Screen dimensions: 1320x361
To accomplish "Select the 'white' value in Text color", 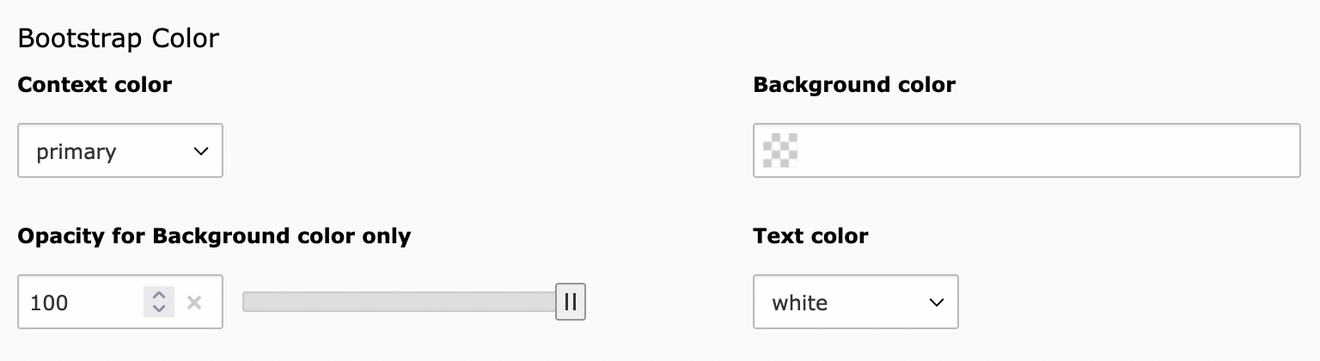I will coord(800,302).
